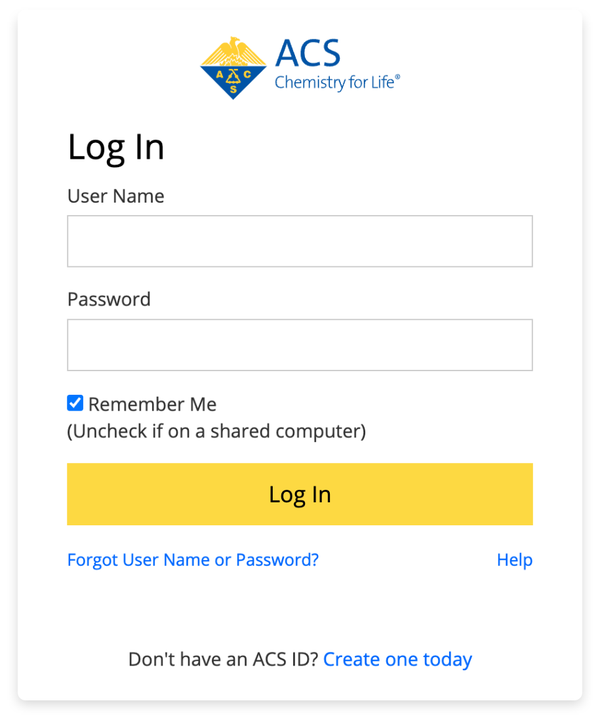The height and width of the screenshot is (722, 600).
Task: Click the shared computer uncheck note
Action: (x=216, y=432)
